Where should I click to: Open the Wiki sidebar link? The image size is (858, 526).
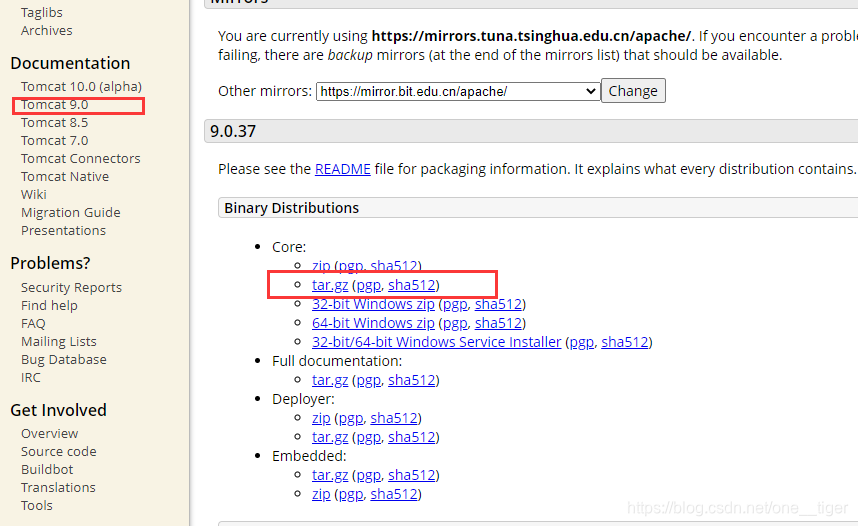tap(33, 195)
